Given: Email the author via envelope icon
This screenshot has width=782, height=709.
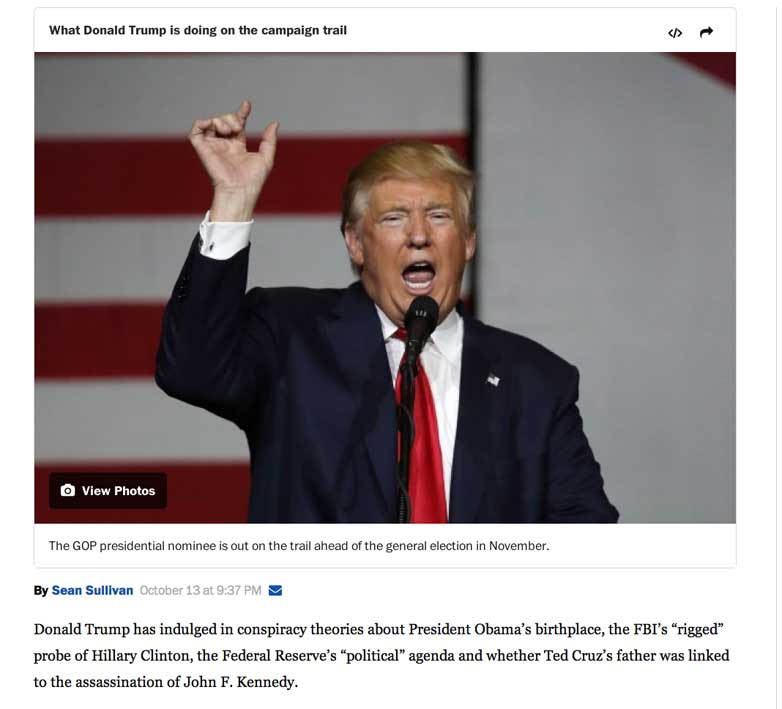Looking at the screenshot, I should (275, 590).
